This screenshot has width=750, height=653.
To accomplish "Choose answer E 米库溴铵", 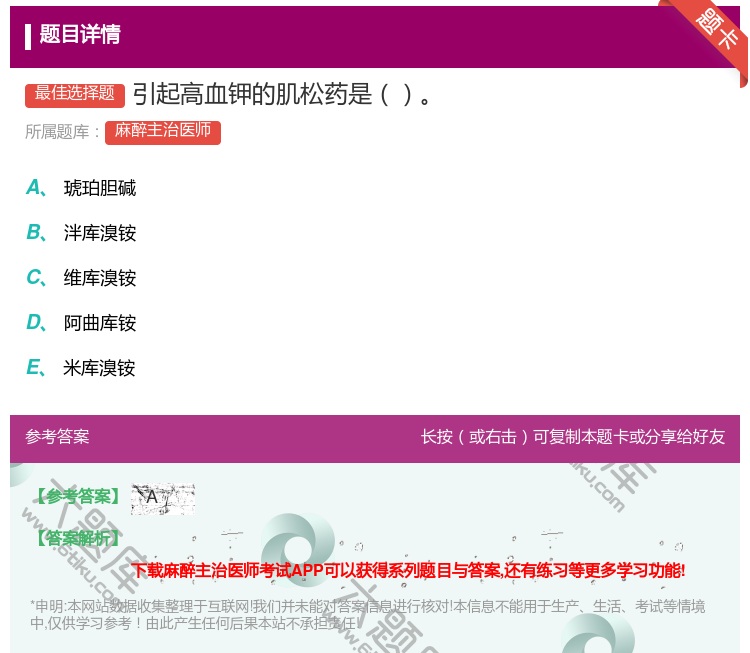I will point(100,368).
